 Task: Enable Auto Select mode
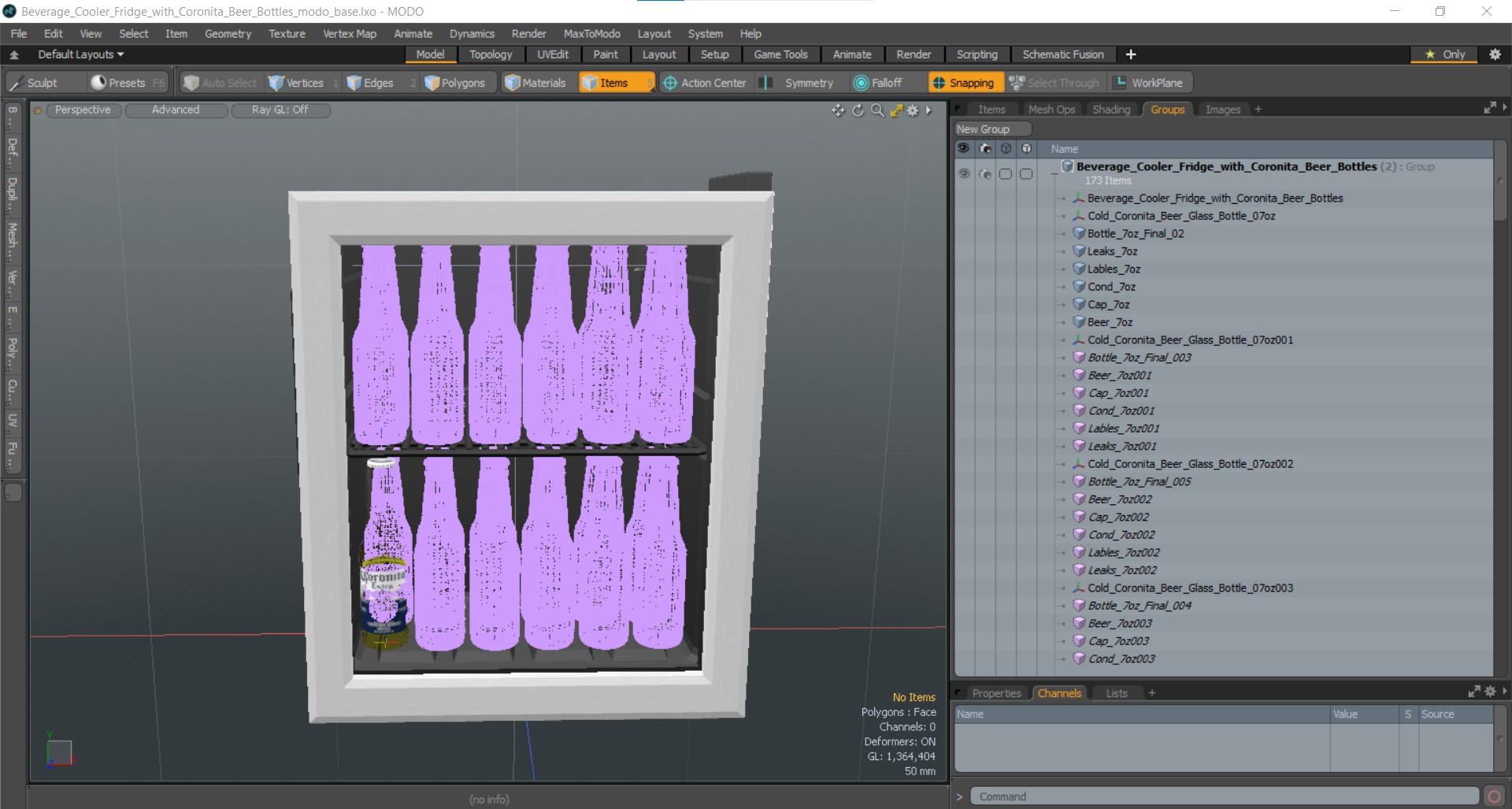[220, 83]
